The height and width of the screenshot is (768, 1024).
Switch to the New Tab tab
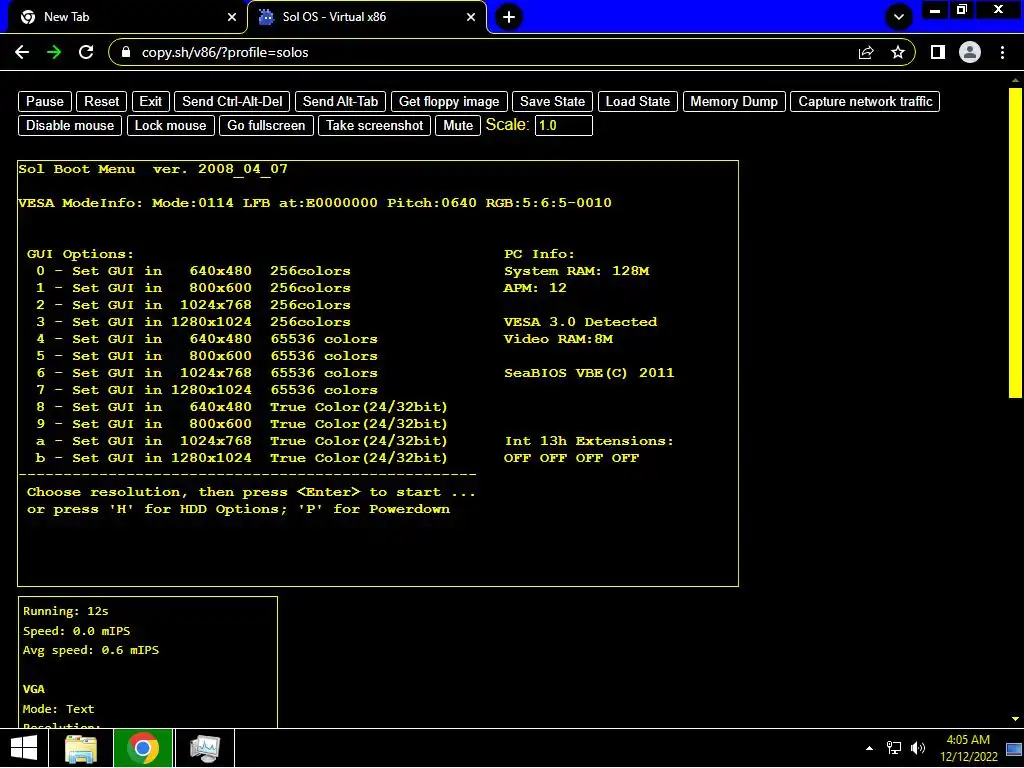click(124, 17)
